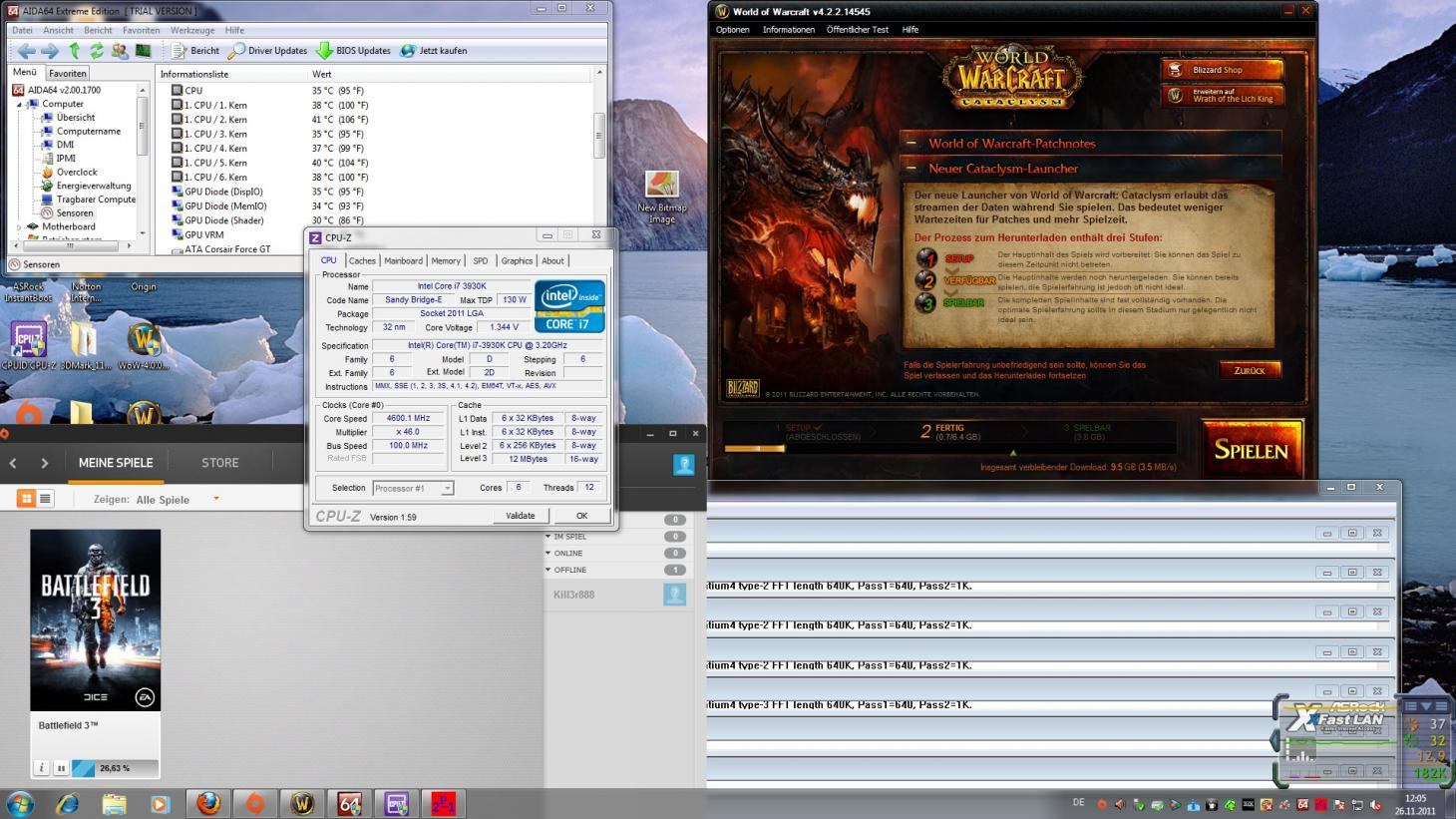This screenshot has height=819, width=1456.
Task: Open AIDA64 Datei menu
Action: pos(22,30)
